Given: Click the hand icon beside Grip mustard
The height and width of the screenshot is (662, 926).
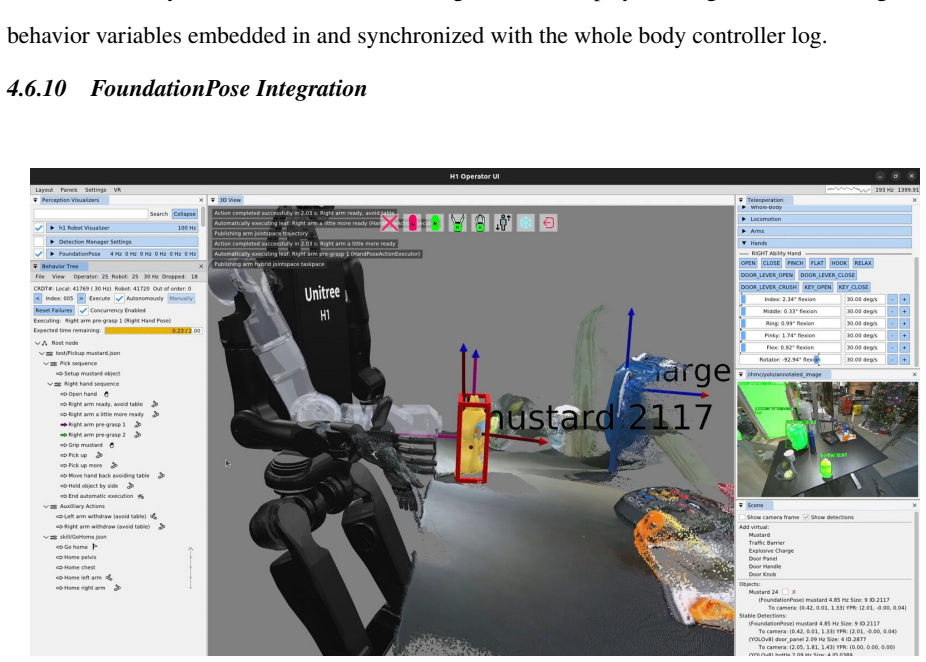Looking at the screenshot, I should (x=112, y=445).
